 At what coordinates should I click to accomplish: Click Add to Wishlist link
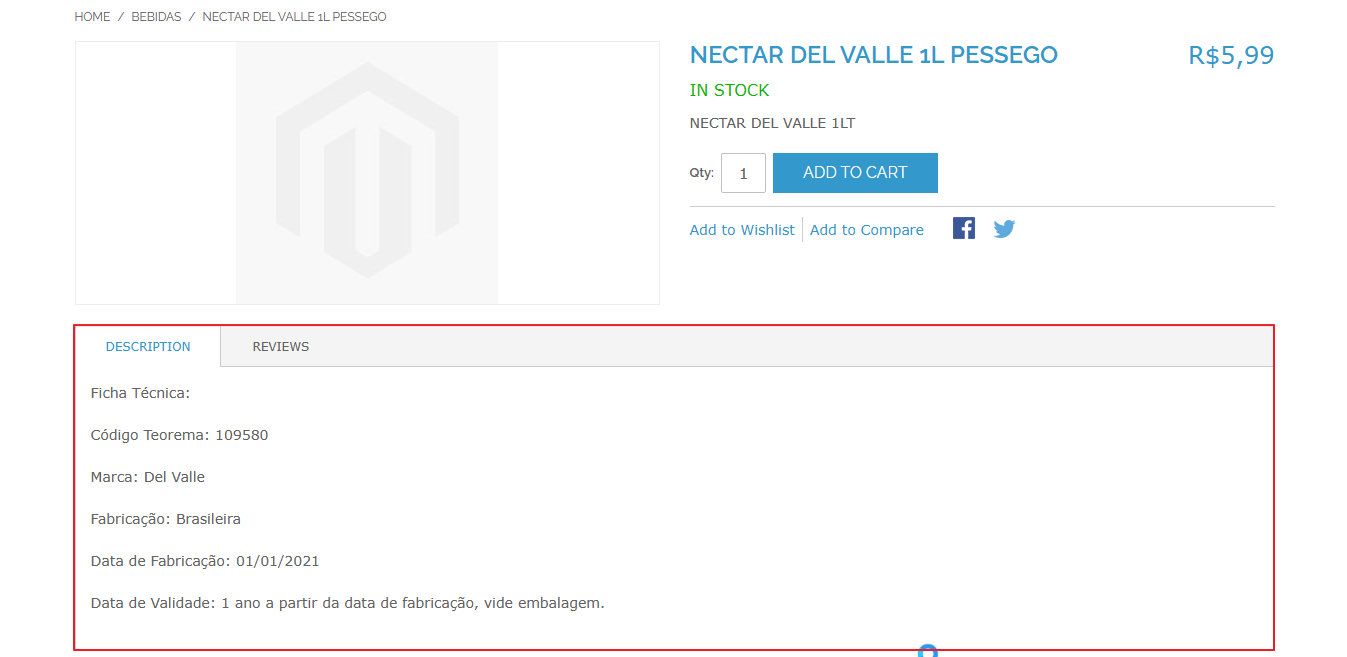tap(742, 230)
